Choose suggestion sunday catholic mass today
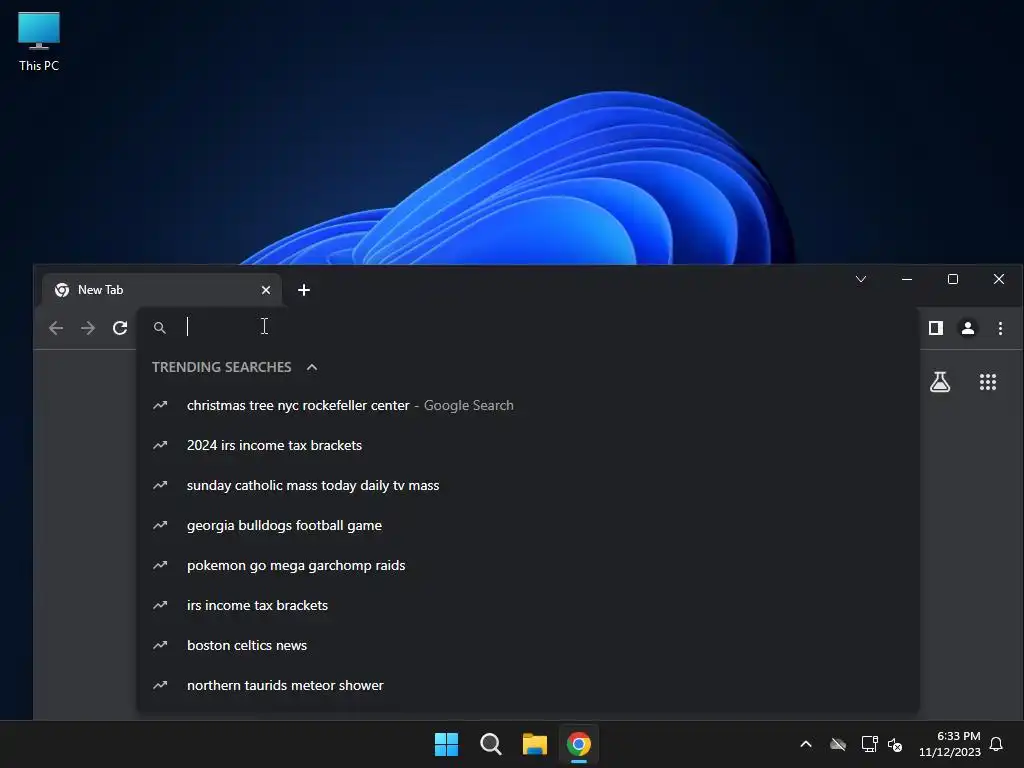The height and width of the screenshot is (768, 1024). pos(528,485)
